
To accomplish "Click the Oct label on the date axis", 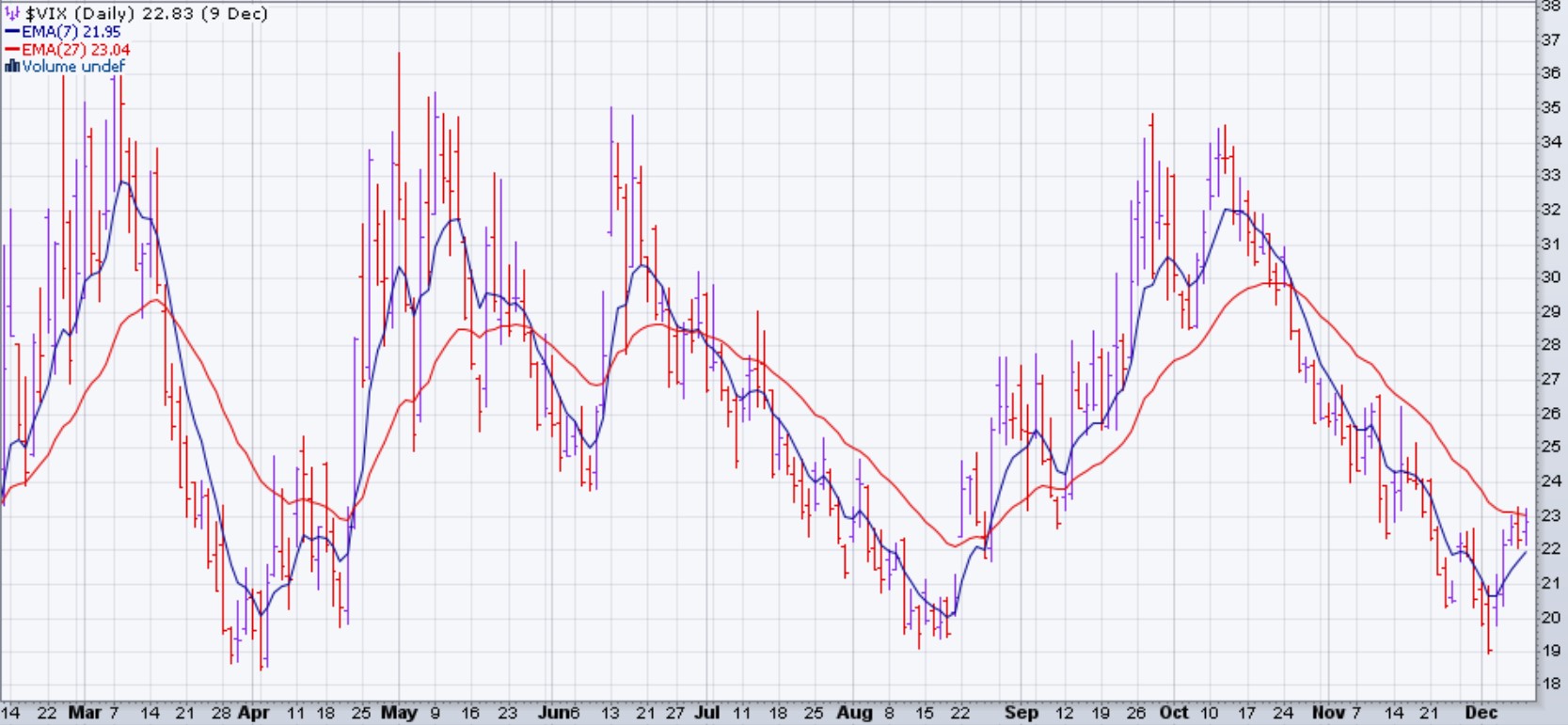I will click(1173, 713).
